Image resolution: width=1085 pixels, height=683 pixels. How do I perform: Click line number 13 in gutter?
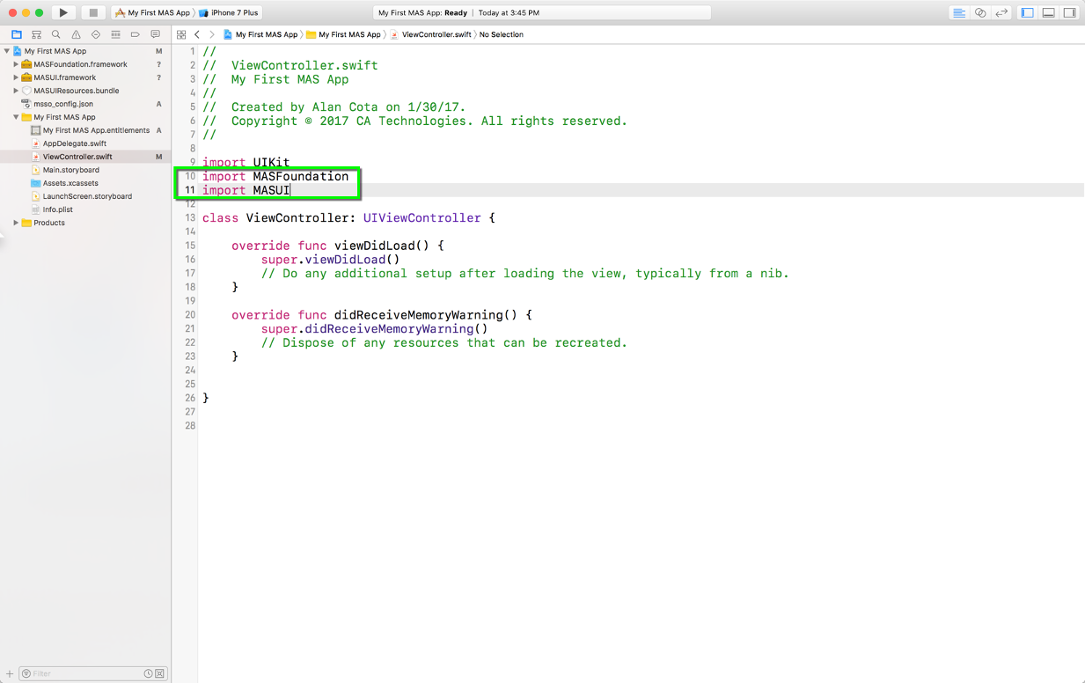[x=190, y=218]
